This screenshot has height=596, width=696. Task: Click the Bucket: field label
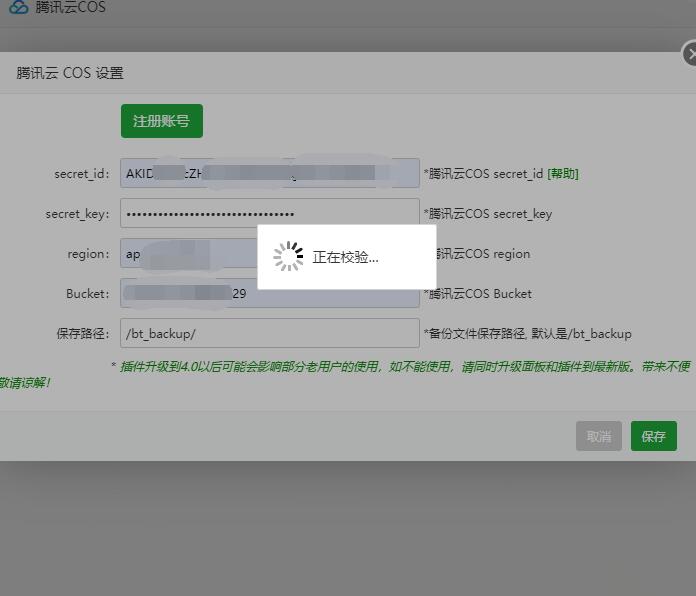click(87, 293)
